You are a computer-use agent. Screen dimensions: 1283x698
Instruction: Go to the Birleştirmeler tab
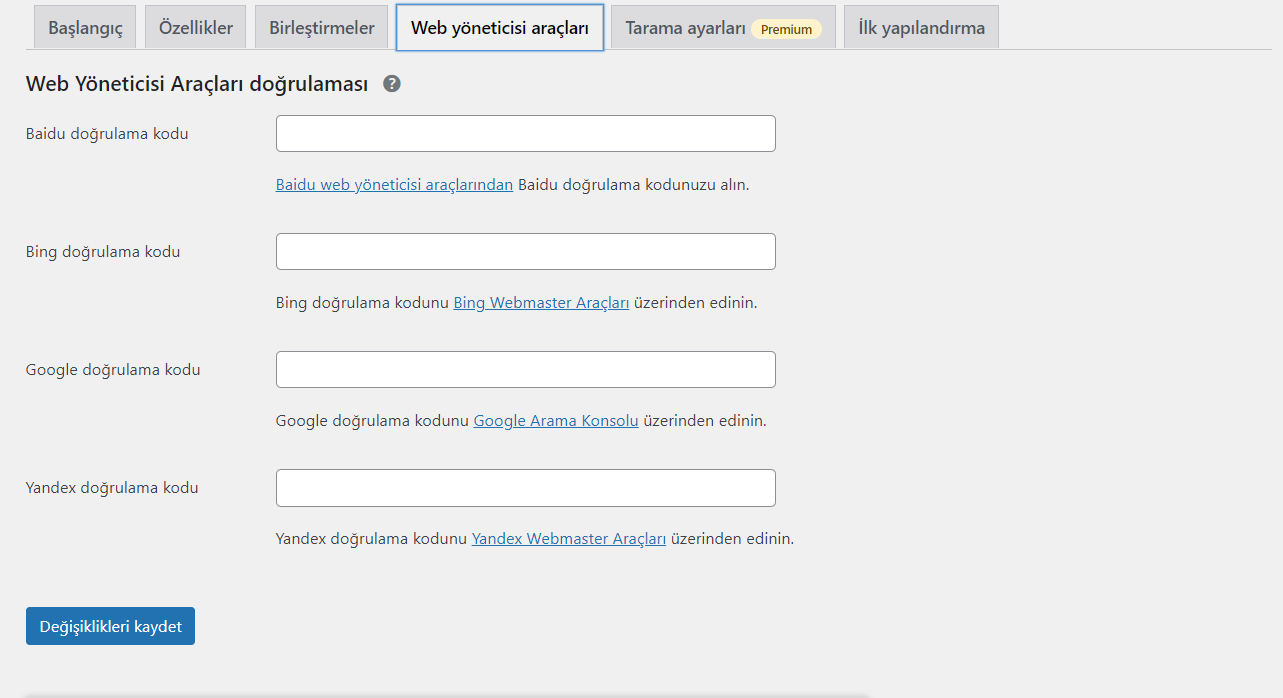(x=321, y=28)
